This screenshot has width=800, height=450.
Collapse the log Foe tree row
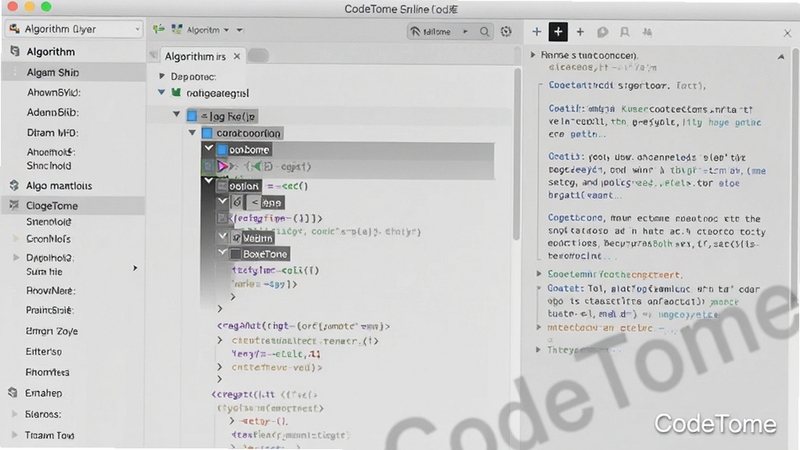click(177, 114)
